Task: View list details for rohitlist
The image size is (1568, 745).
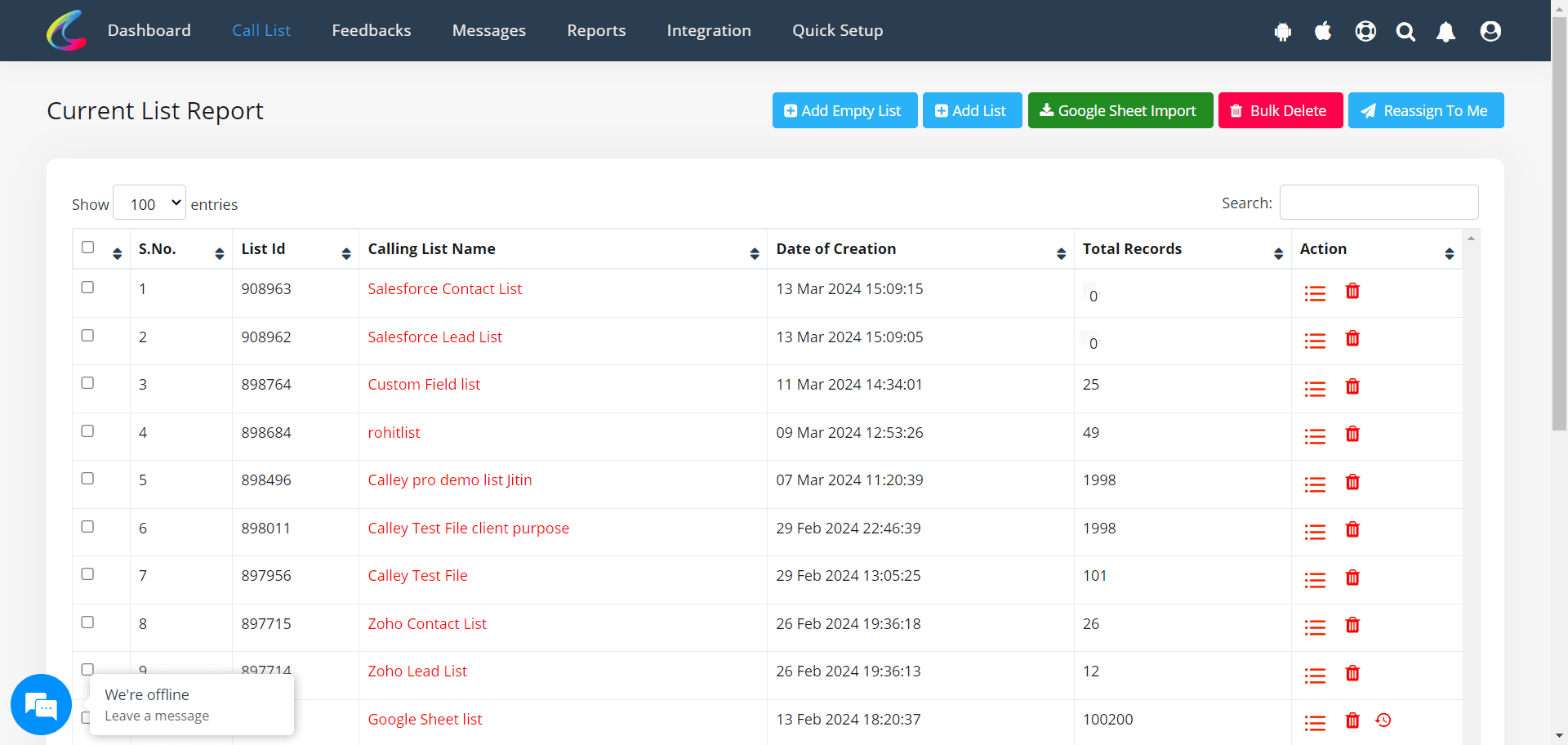Action: [x=1315, y=436]
